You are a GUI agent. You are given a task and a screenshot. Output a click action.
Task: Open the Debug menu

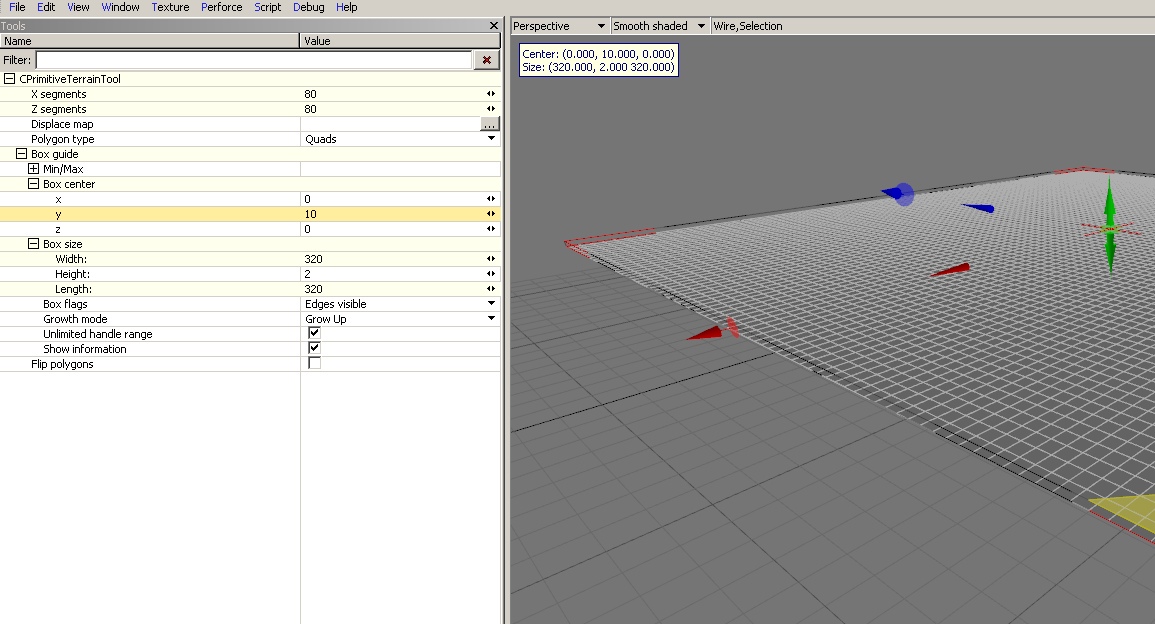309,7
